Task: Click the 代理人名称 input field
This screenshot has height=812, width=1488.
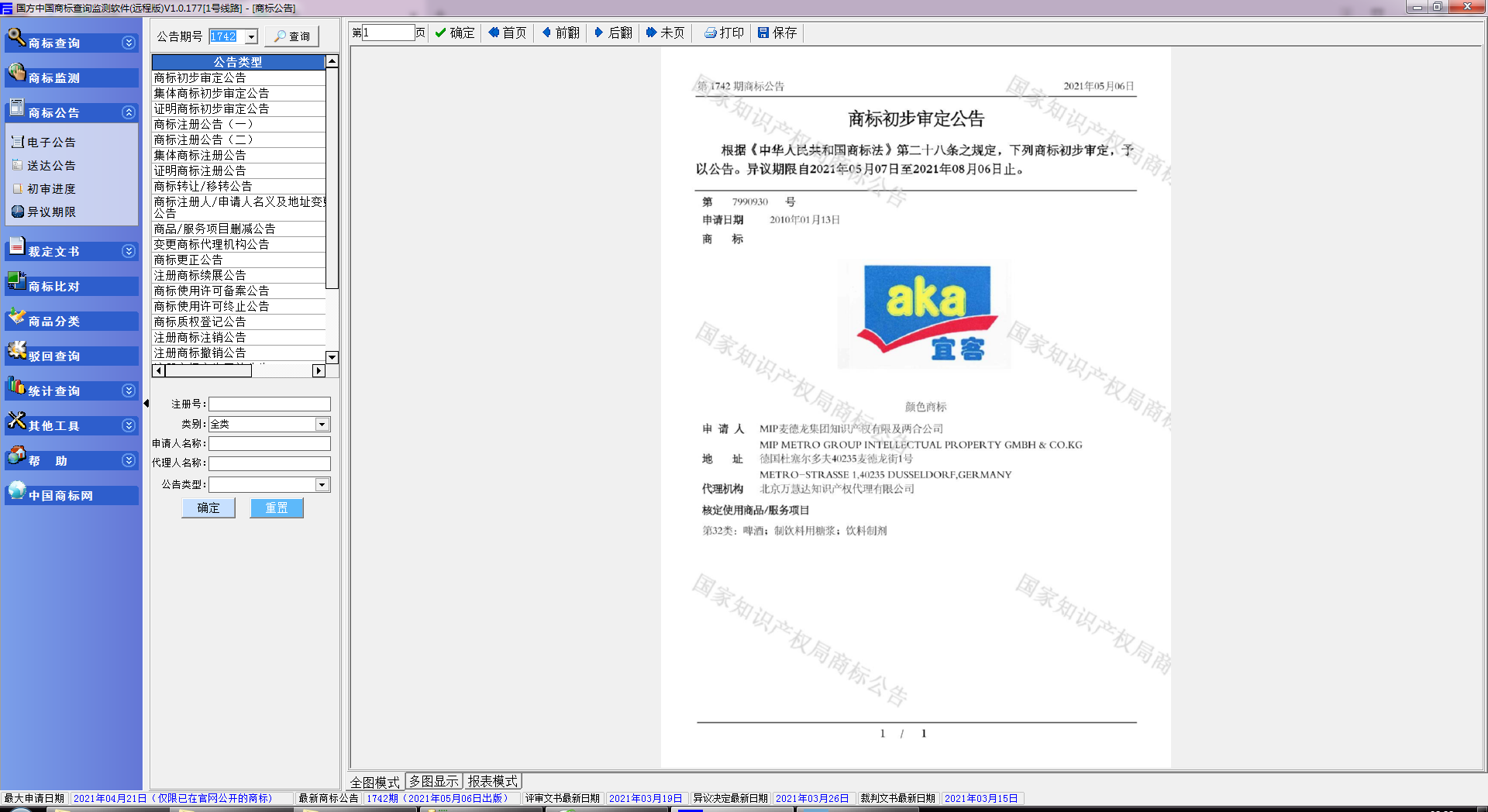Action: (270, 463)
